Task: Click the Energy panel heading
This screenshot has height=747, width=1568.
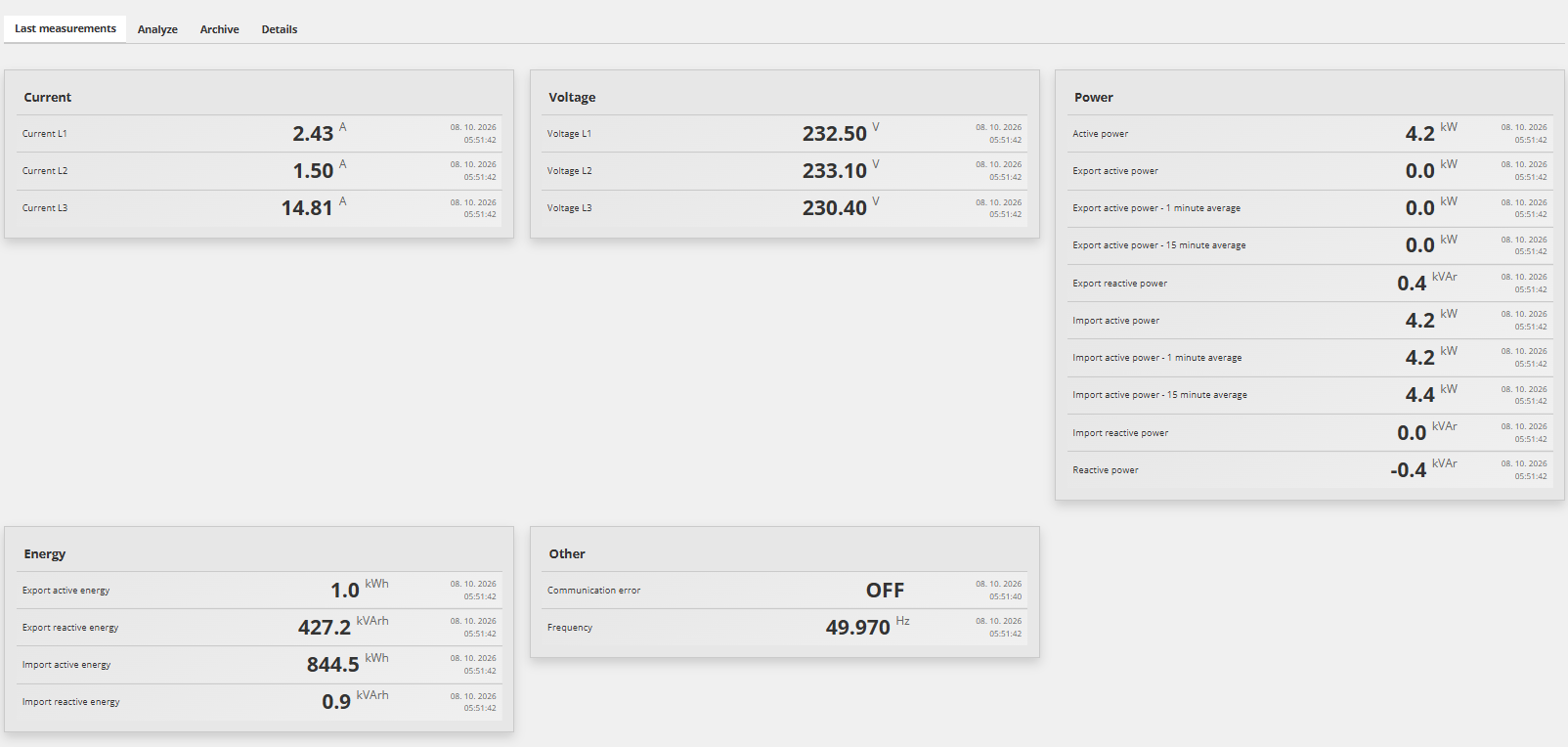Action: (x=45, y=554)
